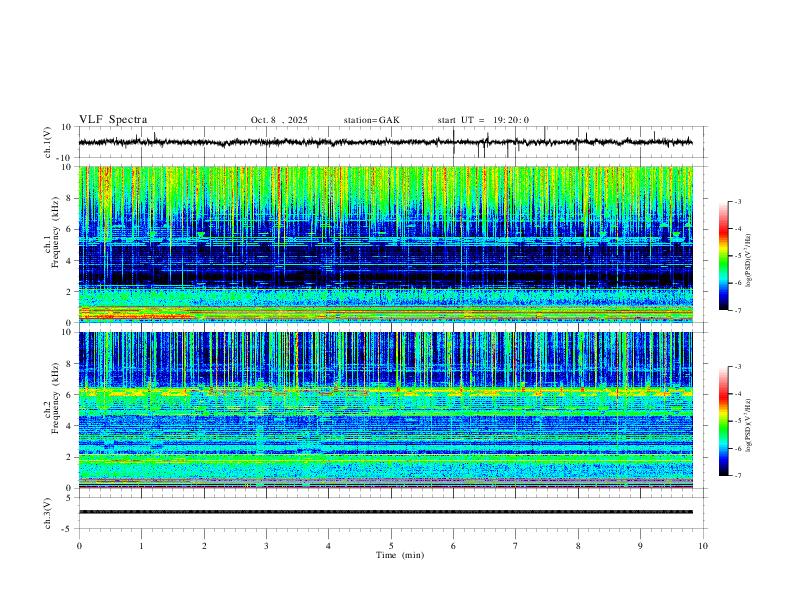Click time-axis tick label 2

click(x=204, y=546)
